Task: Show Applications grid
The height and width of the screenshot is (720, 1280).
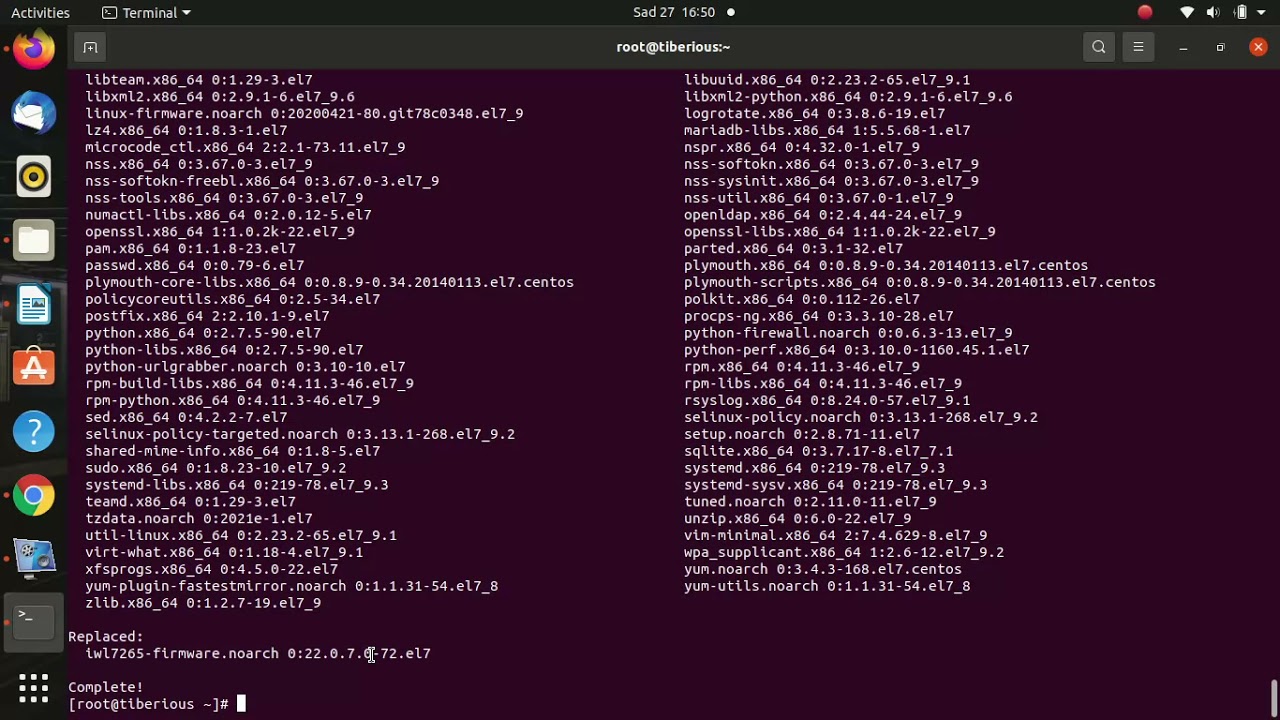Action: pyautogui.click(x=33, y=687)
